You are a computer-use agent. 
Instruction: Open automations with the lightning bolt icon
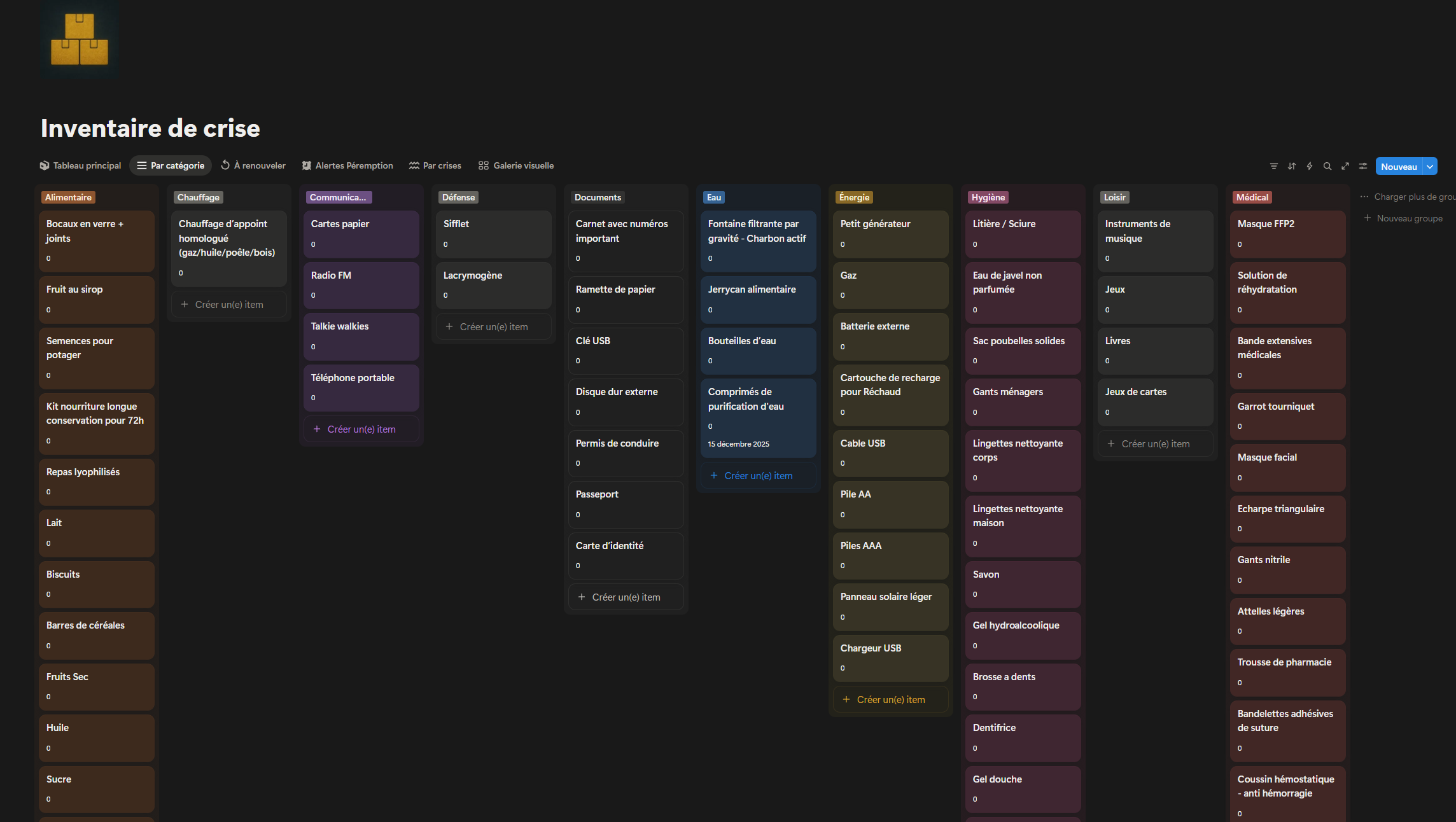click(1309, 166)
